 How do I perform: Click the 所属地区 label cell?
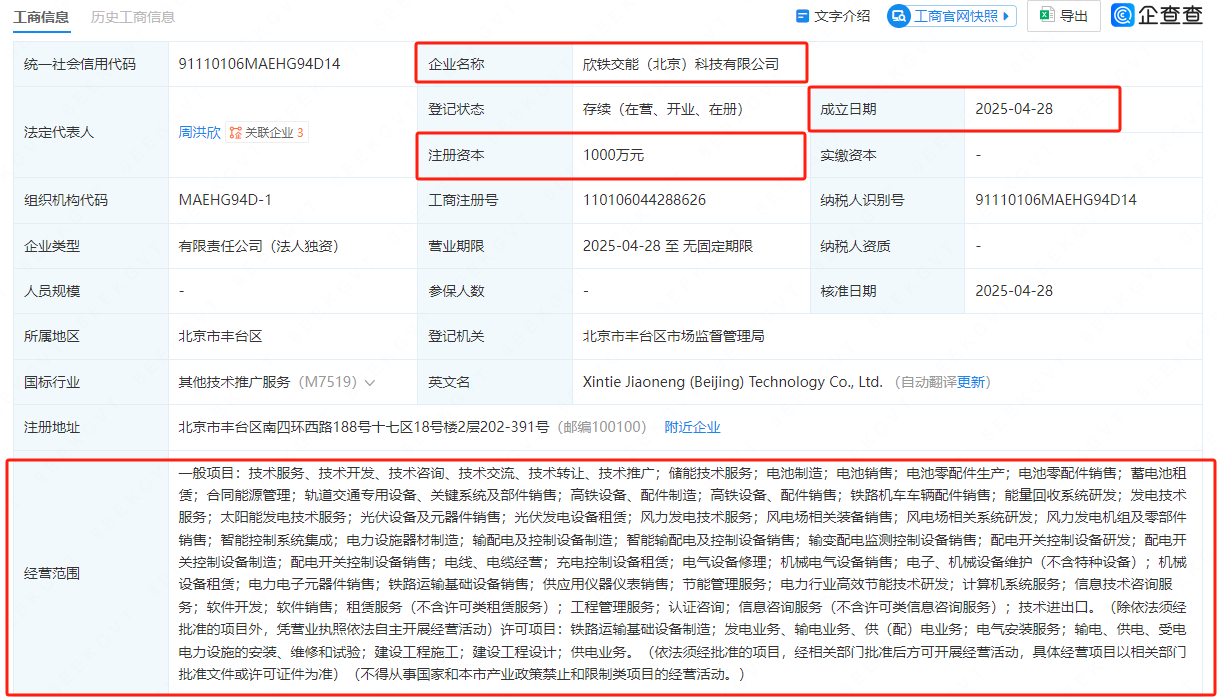click(91, 337)
